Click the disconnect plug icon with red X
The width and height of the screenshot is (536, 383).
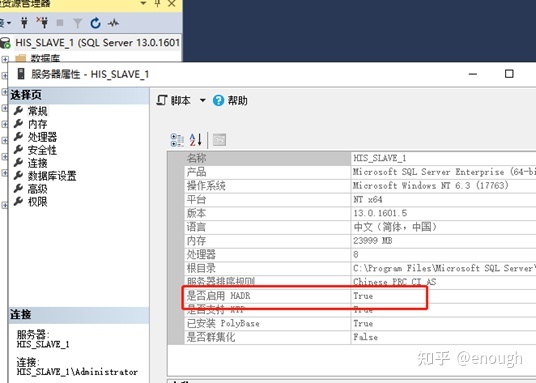[42, 23]
